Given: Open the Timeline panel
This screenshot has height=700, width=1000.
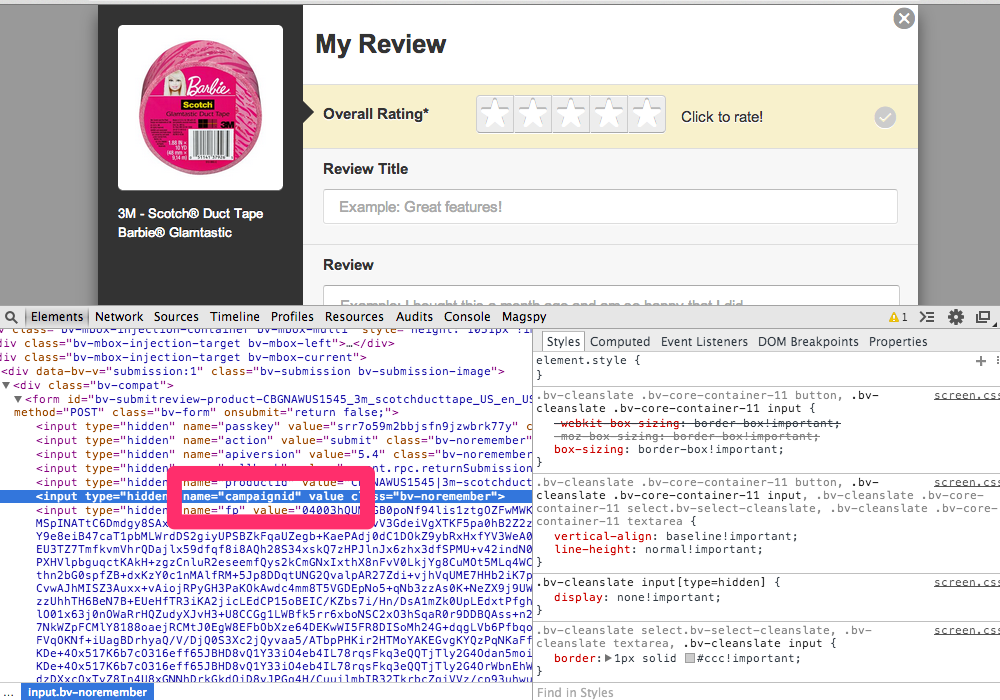Looking at the screenshot, I should 235,317.
